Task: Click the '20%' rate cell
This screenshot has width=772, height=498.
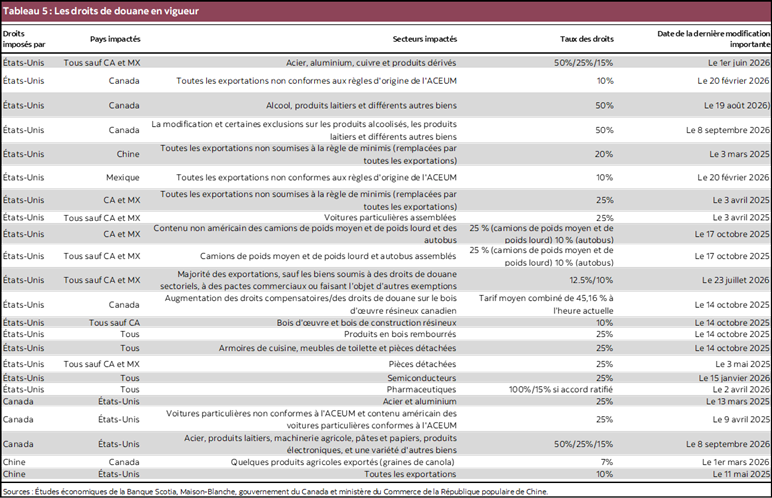Action: click(604, 154)
